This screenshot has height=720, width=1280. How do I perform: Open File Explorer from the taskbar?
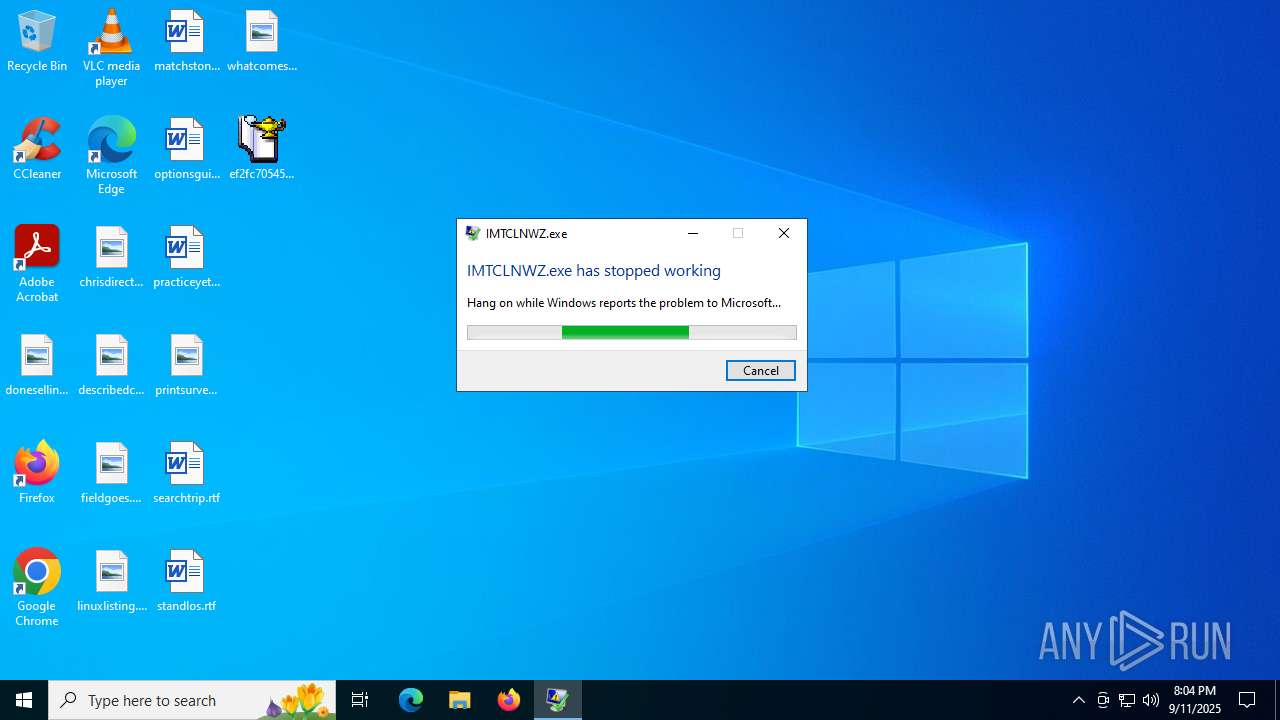tap(460, 700)
